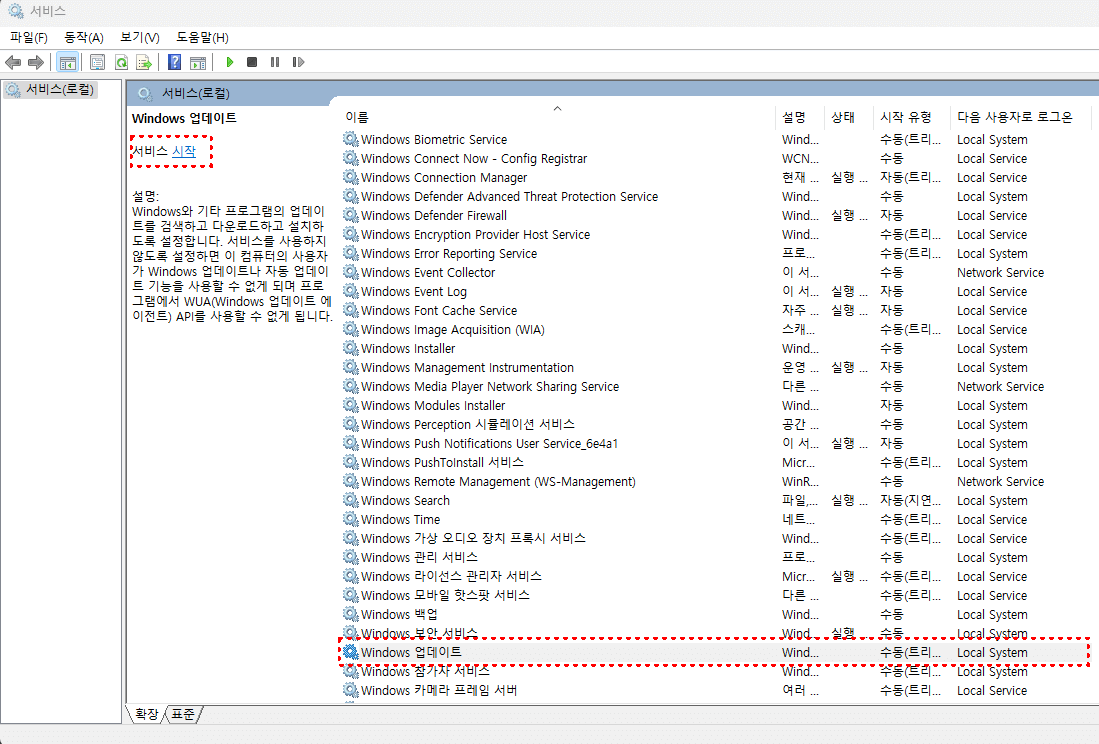This screenshot has width=1099, height=744.
Task: Click gear icon beside Windows Event Log
Action: click(x=350, y=291)
